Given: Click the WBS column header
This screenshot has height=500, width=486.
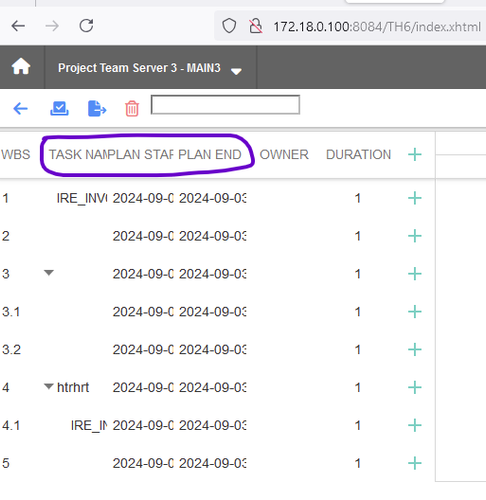Looking at the screenshot, I should pyautogui.click(x=16, y=155).
